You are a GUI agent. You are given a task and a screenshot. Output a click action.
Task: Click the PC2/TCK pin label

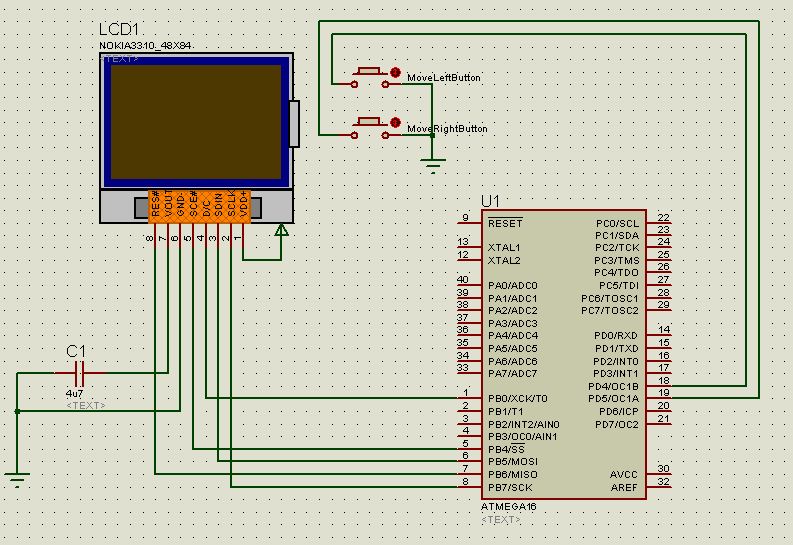617,248
